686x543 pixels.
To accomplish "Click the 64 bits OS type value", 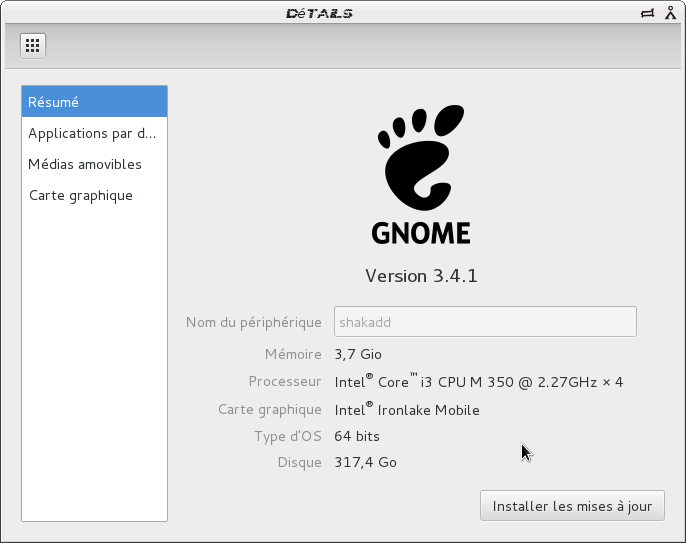I will click(x=357, y=436).
